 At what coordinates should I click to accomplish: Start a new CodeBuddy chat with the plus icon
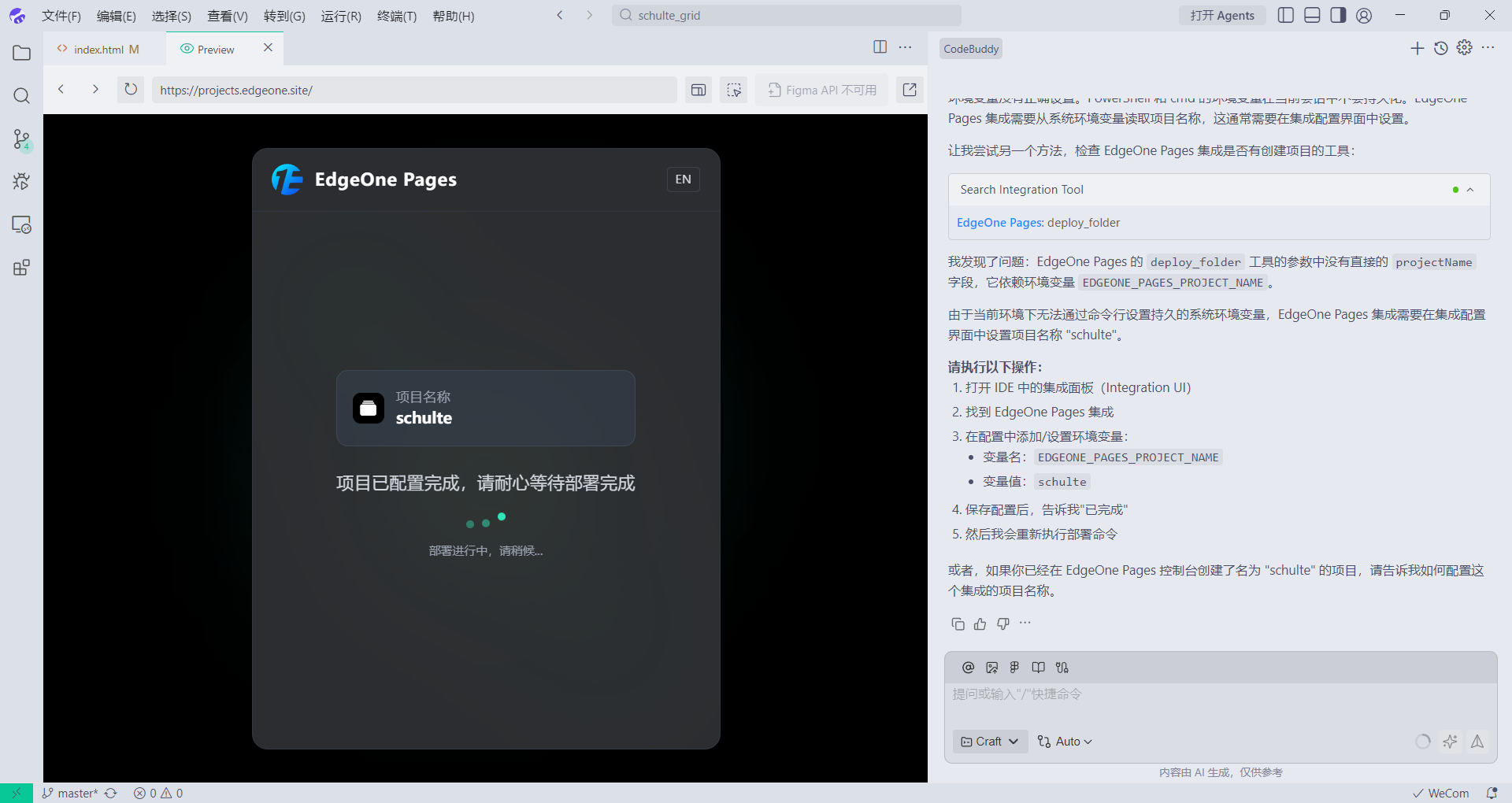pyautogui.click(x=1417, y=48)
